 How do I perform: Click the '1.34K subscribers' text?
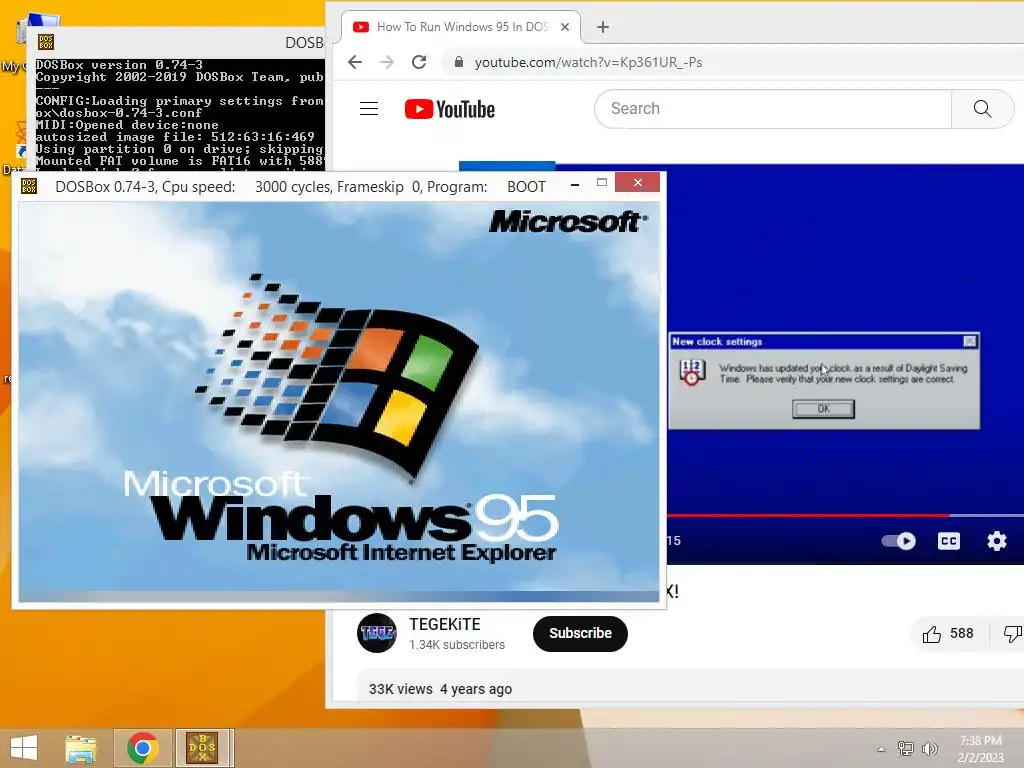click(457, 645)
